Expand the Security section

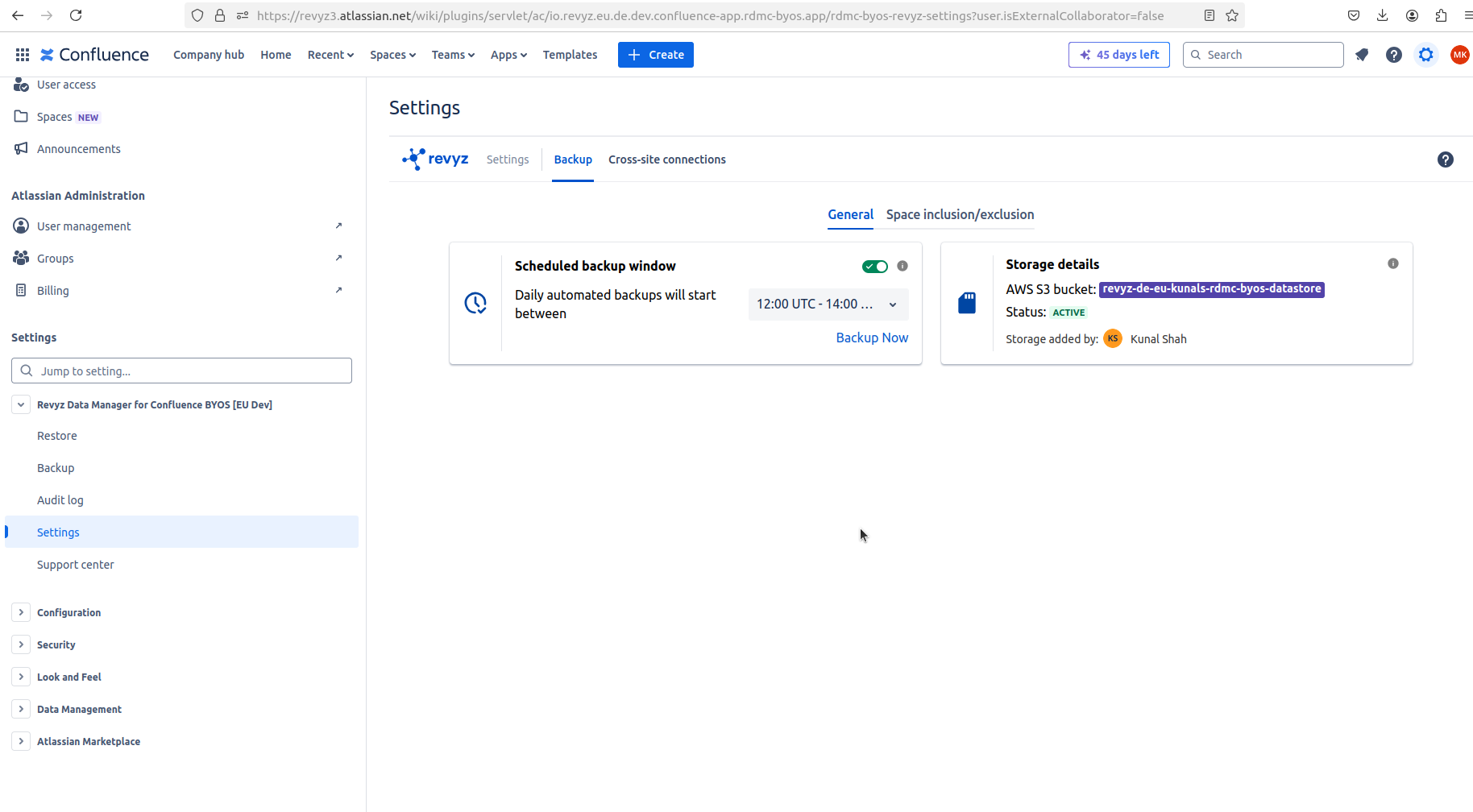coord(21,644)
